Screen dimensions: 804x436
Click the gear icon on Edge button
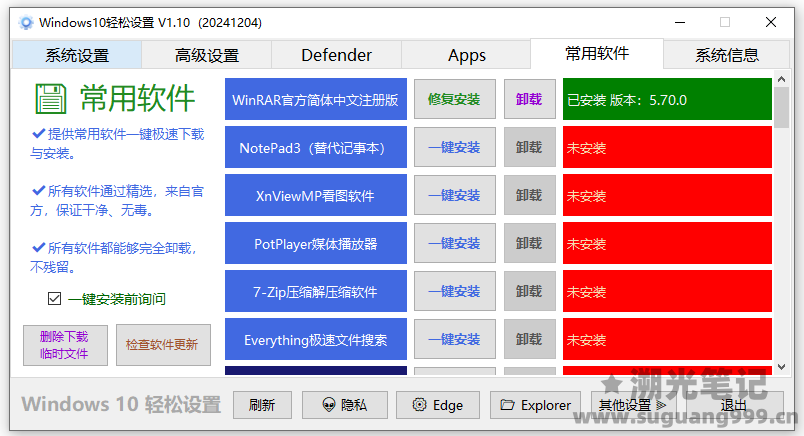(419, 405)
